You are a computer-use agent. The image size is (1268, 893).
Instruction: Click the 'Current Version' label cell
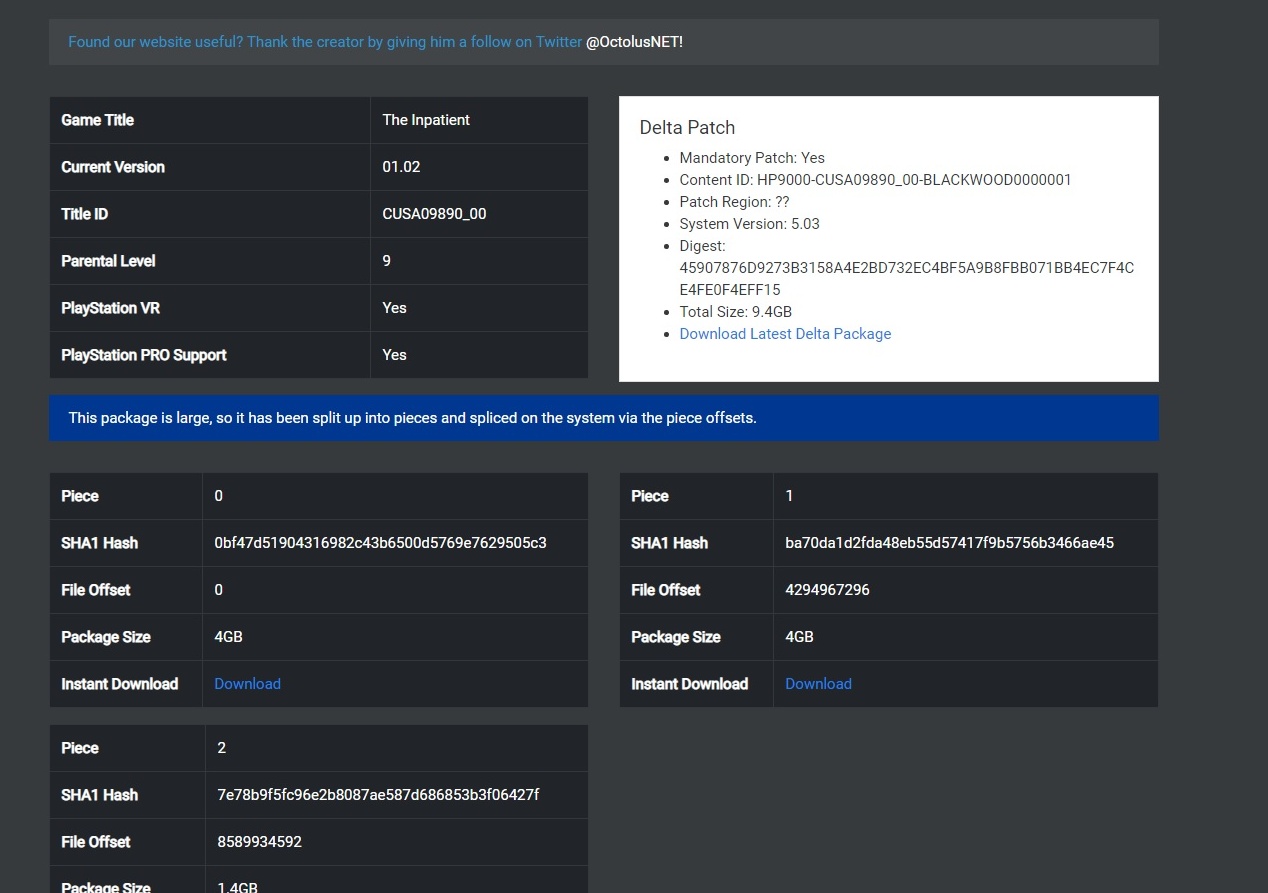point(210,167)
